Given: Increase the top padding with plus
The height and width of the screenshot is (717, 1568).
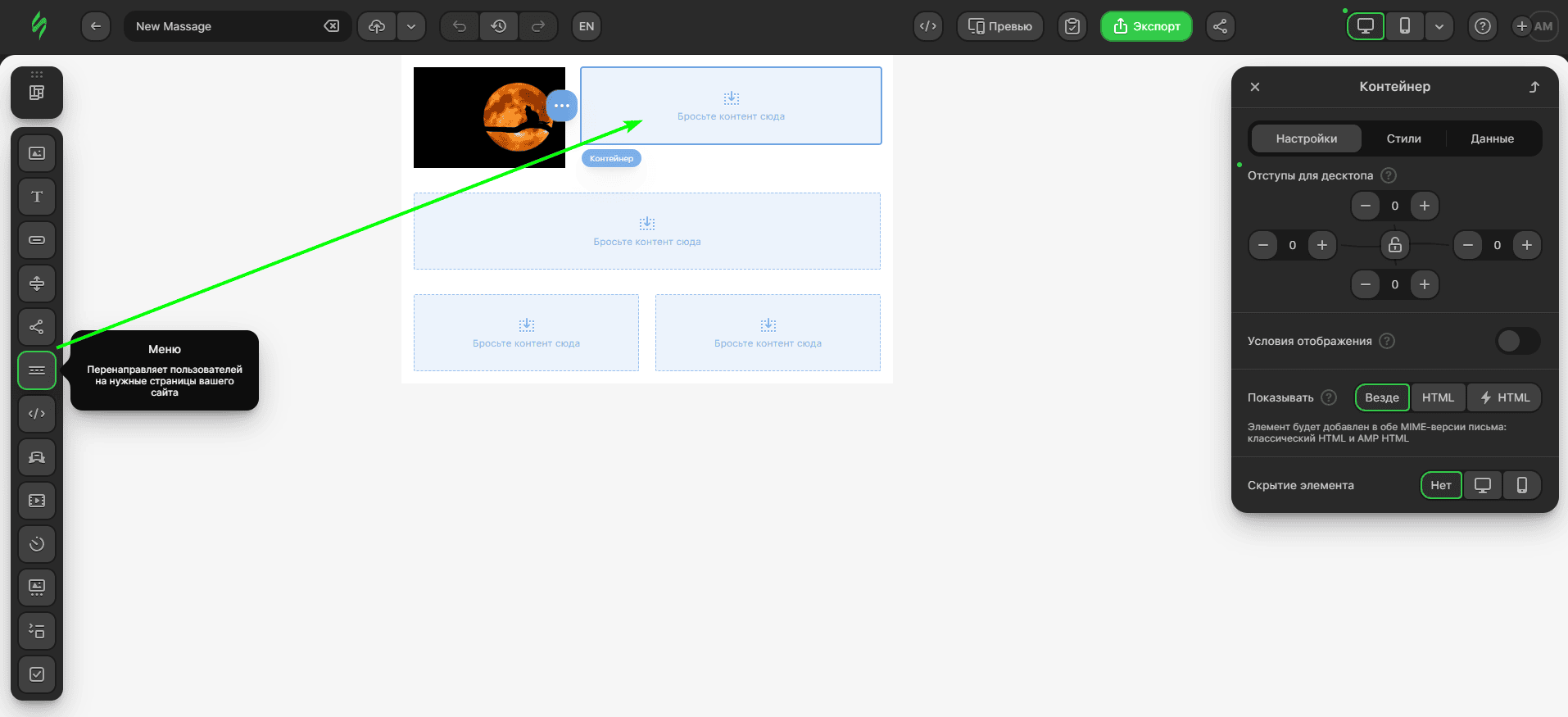Looking at the screenshot, I should tap(1425, 206).
